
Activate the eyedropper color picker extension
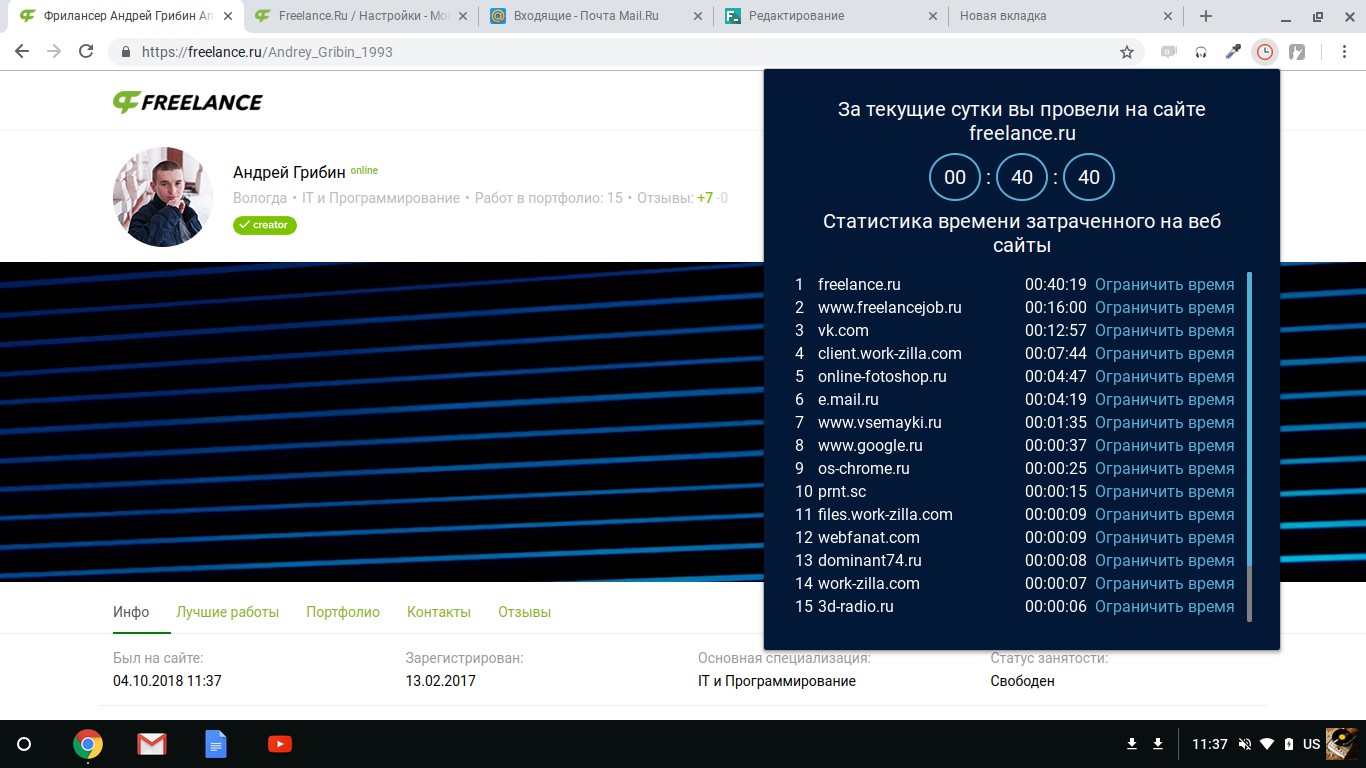coord(1233,52)
